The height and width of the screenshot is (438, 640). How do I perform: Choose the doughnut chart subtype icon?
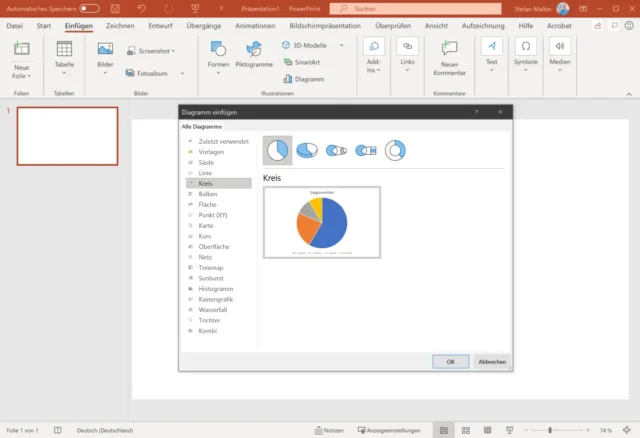[x=395, y=150]
